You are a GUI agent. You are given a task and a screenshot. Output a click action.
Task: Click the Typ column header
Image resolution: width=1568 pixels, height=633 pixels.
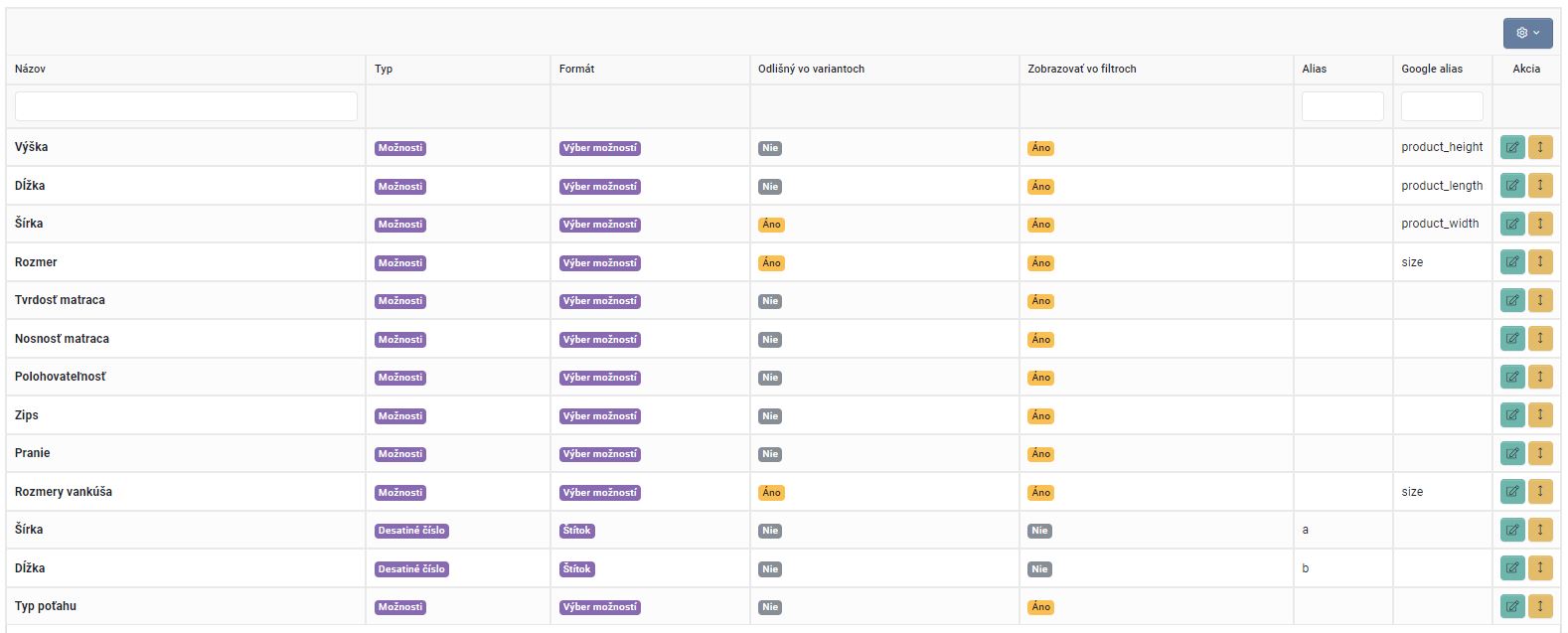384,69
